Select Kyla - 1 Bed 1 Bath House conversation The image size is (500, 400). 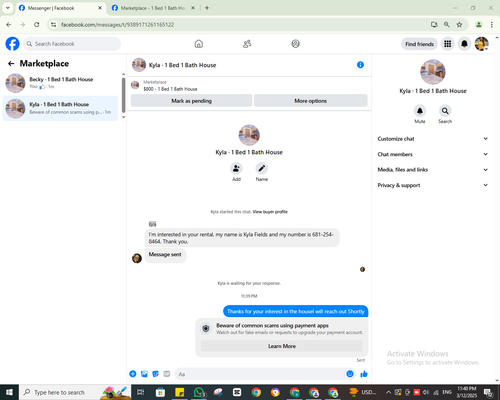[x=60, y=108]
